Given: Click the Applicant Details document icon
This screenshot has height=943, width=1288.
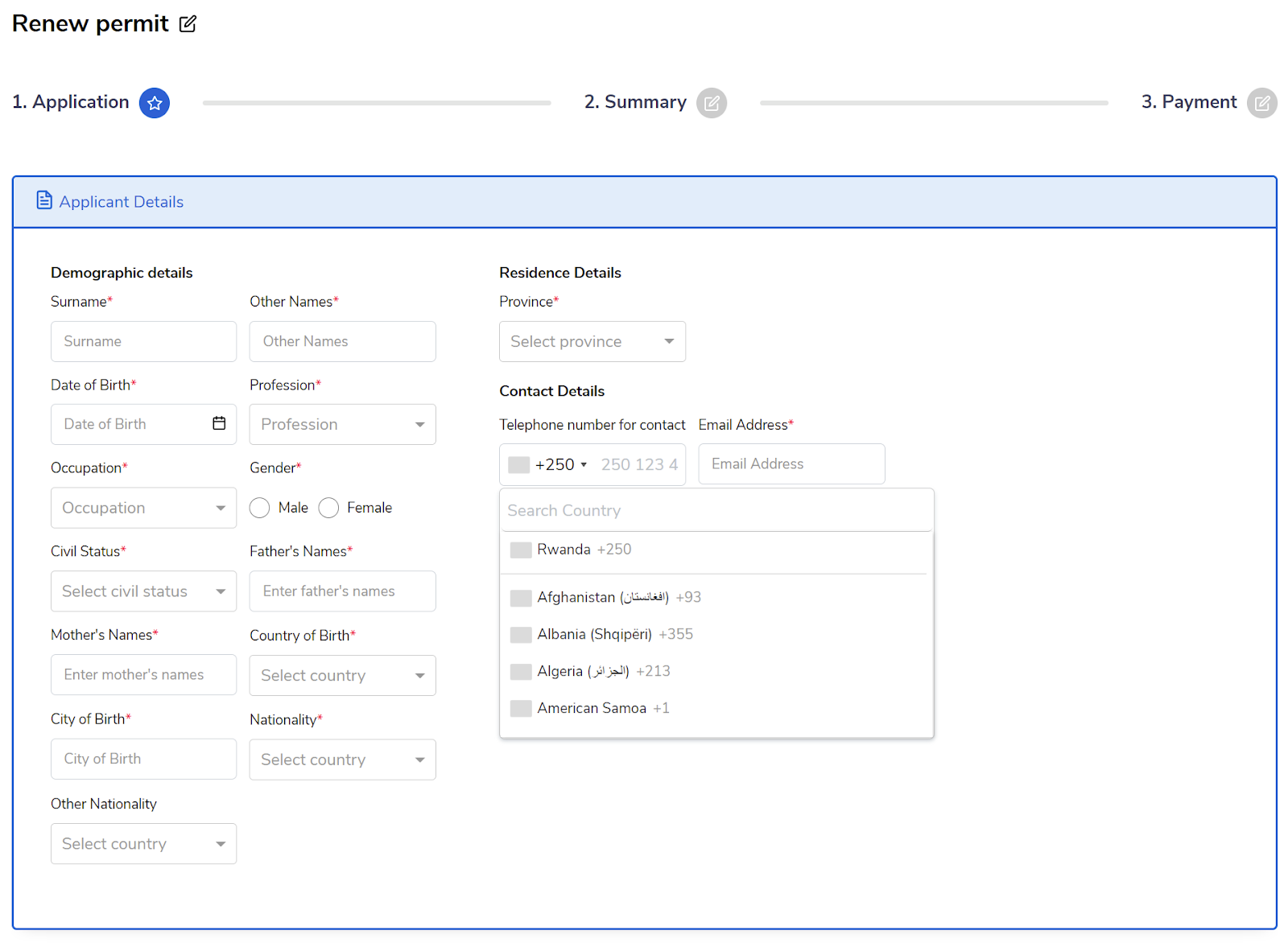Looking at the screenshot, I should pyautogui.click(x=44, y=200).
